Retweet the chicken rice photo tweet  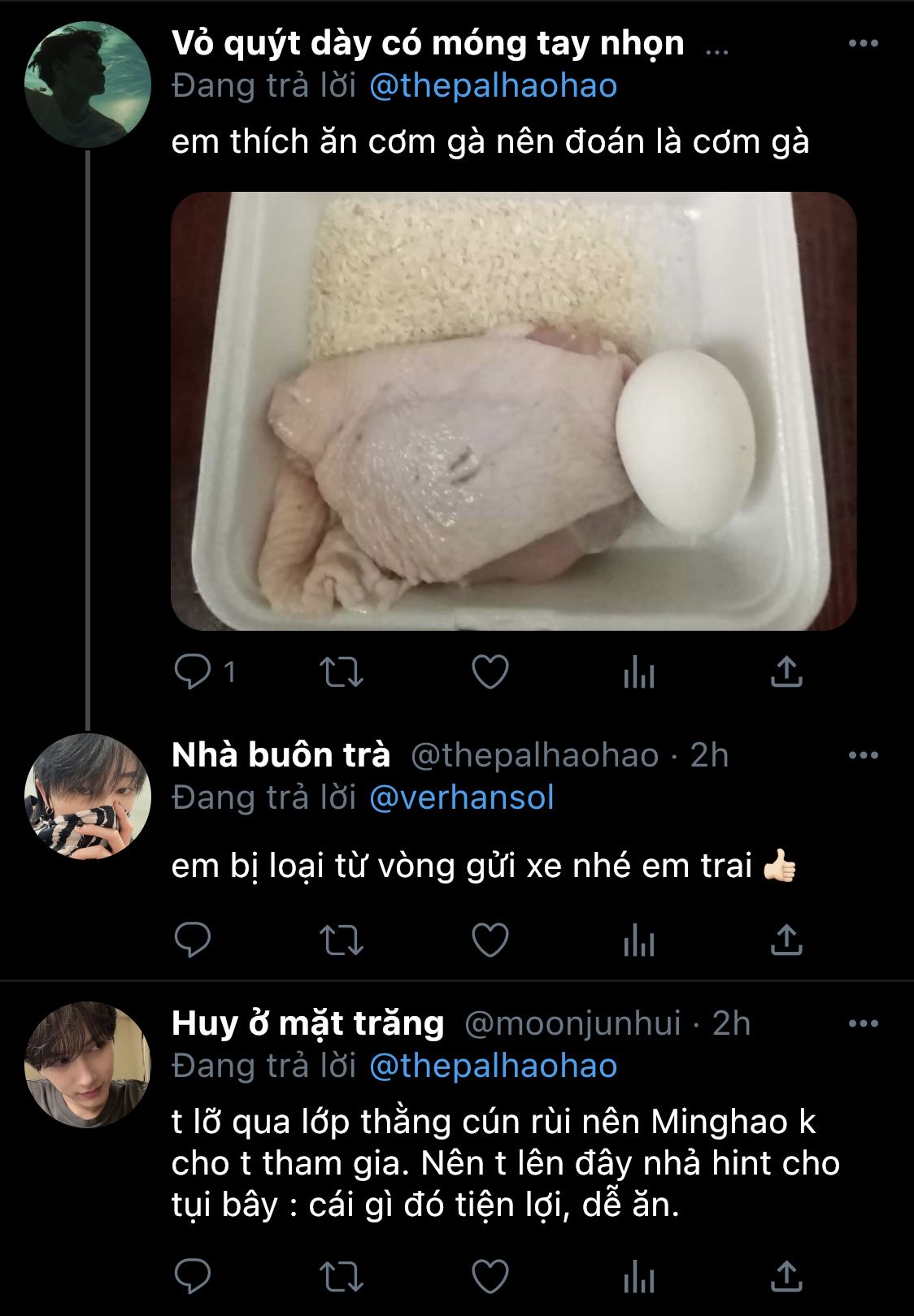point(342,672)
